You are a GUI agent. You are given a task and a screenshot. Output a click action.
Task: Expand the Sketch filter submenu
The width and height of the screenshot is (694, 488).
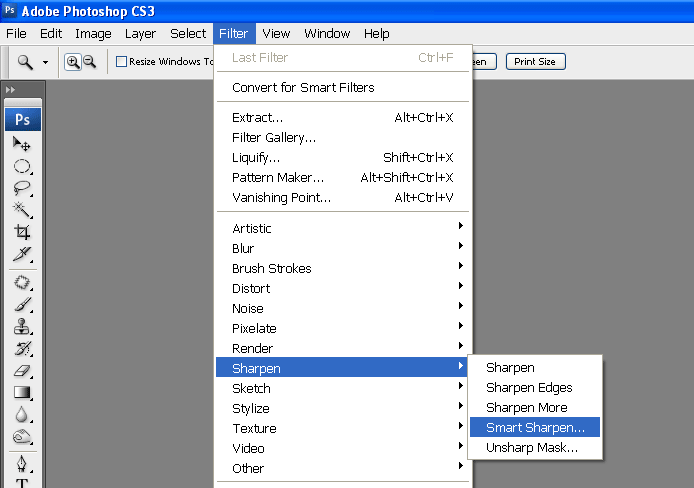click(x=342, y=388)
